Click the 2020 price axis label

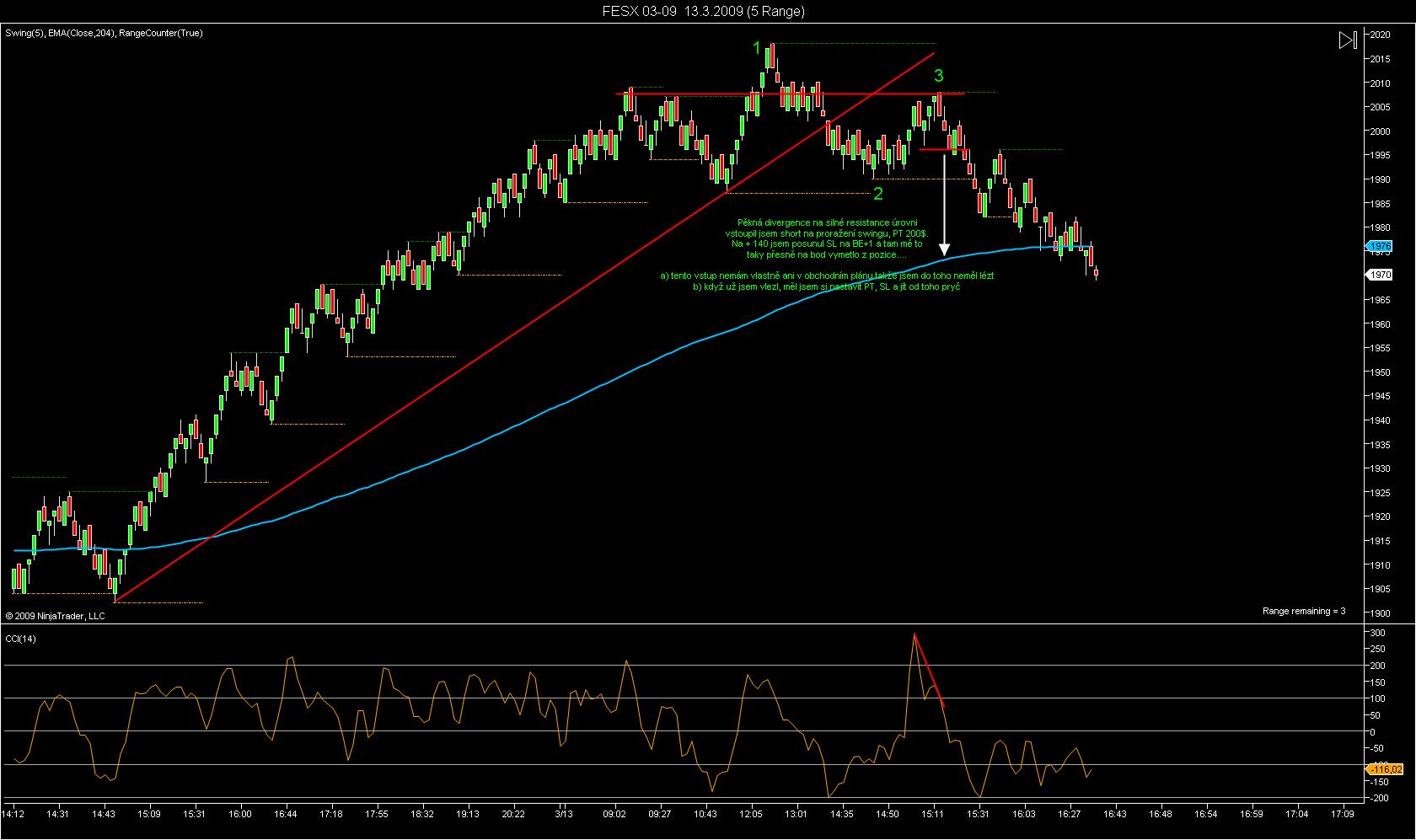(1381, 35)
